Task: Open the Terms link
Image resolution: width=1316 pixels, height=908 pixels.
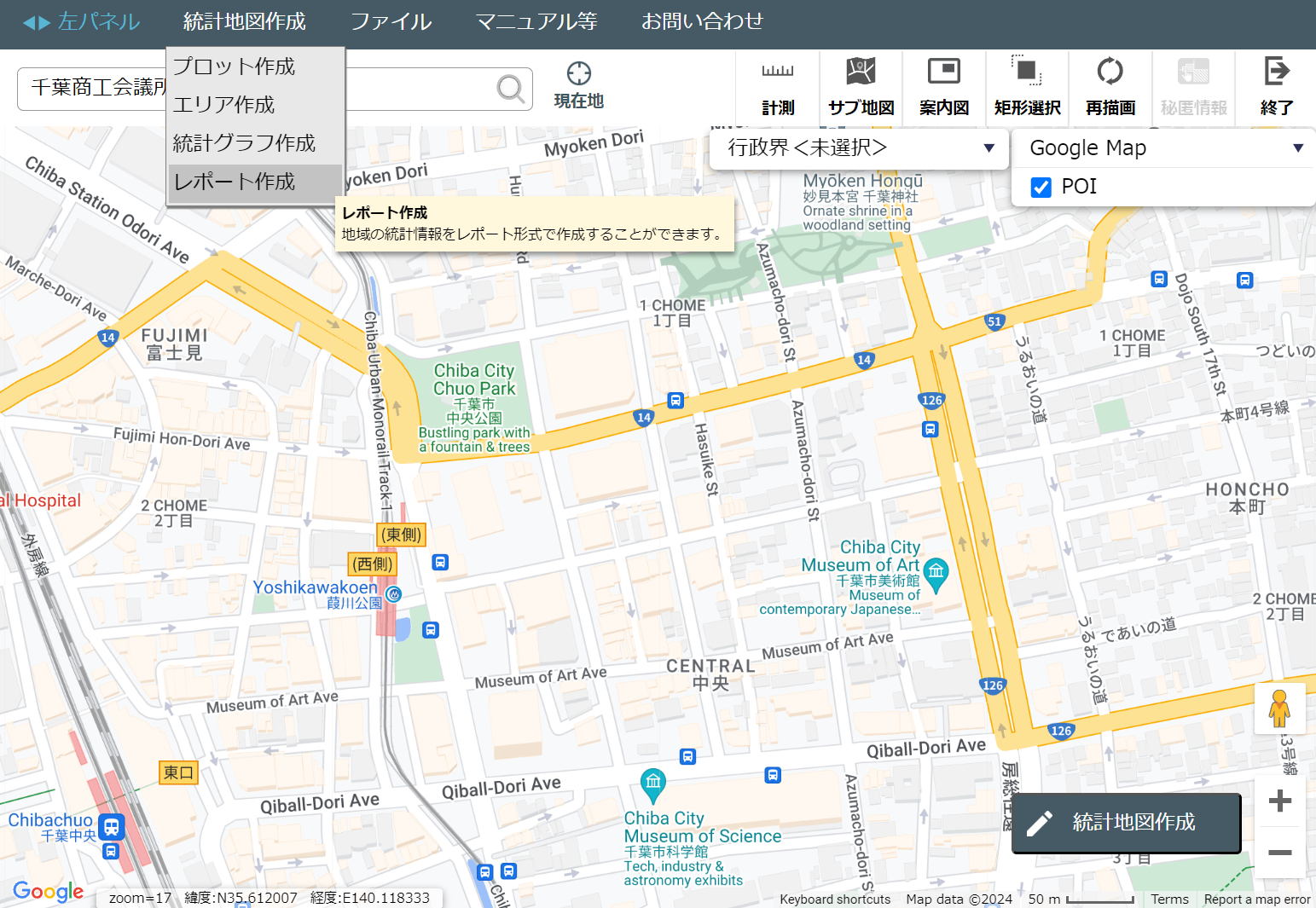Action: click(1169, 899)
